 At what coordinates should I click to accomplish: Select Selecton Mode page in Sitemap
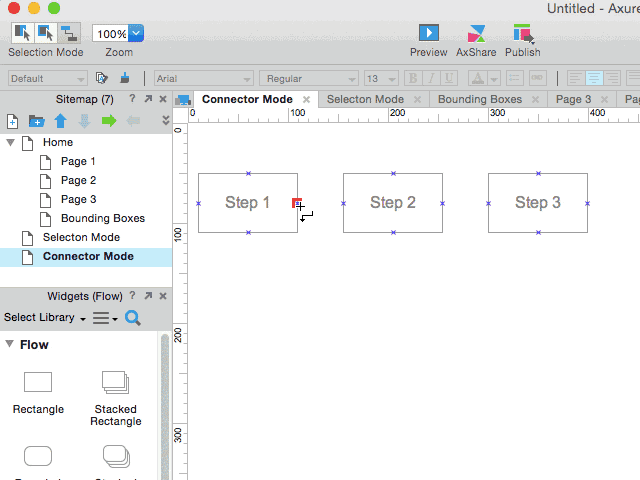[81, 237]
